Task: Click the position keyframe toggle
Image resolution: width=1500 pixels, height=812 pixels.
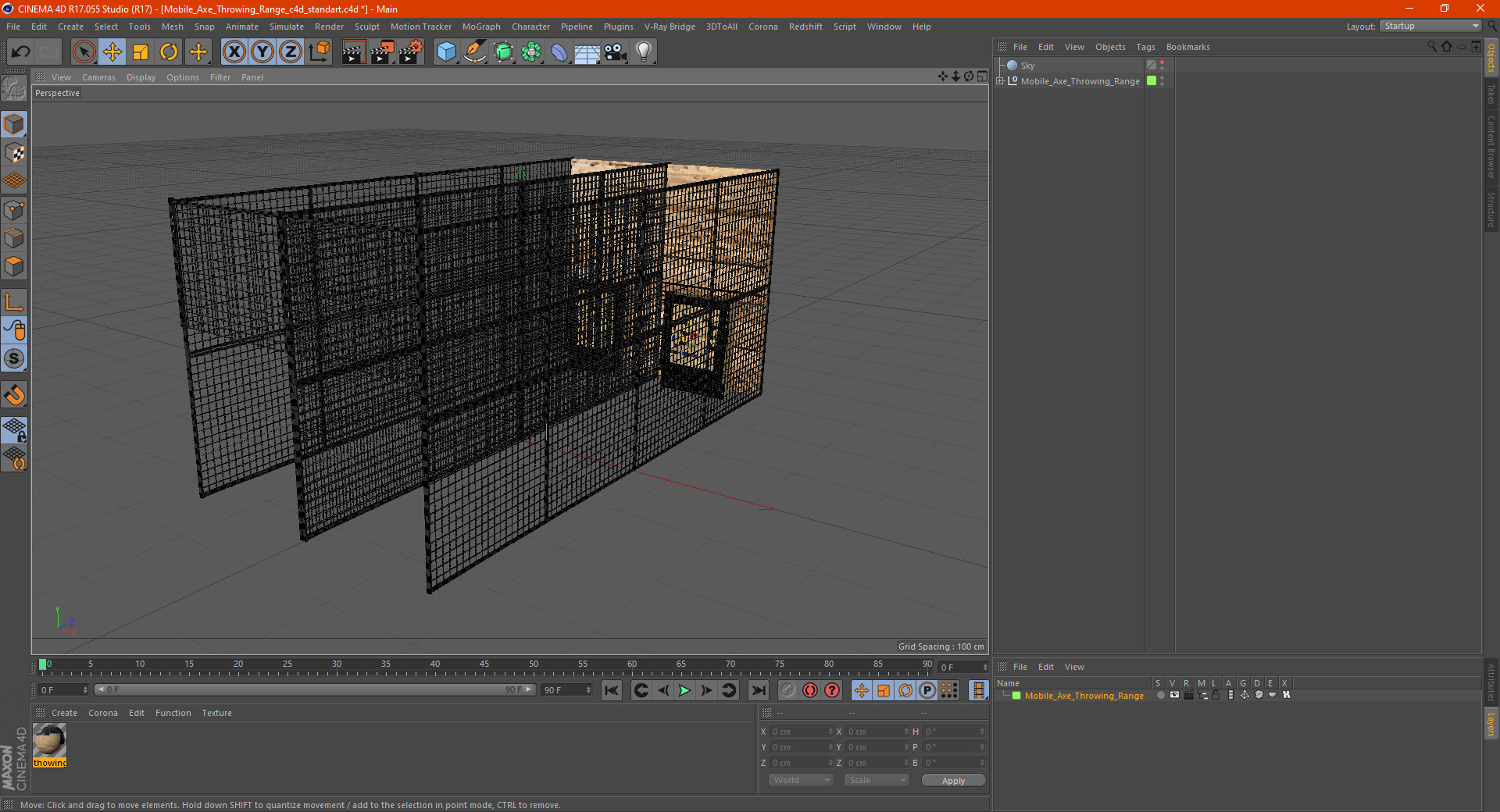Action: click(862, 690)
